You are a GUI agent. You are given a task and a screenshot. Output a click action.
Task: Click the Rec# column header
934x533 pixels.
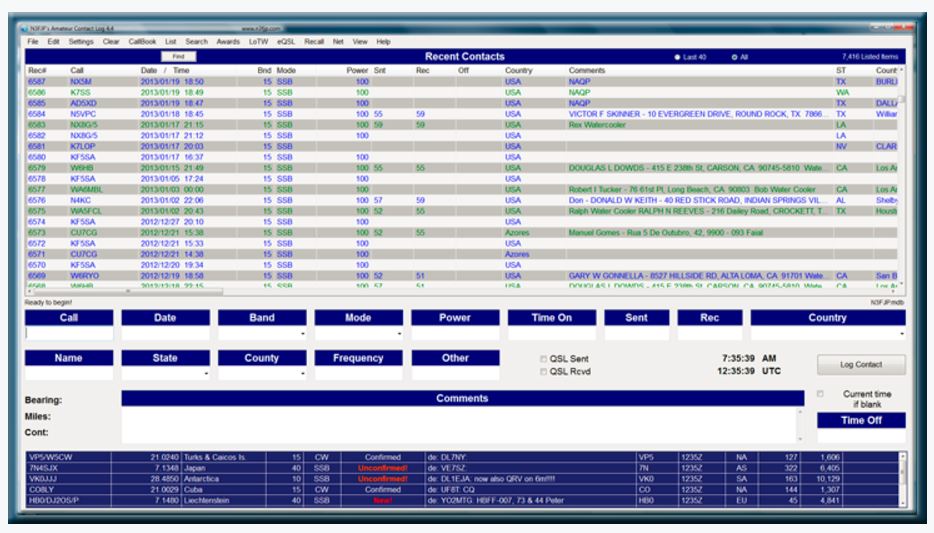(x=37, y=70)
